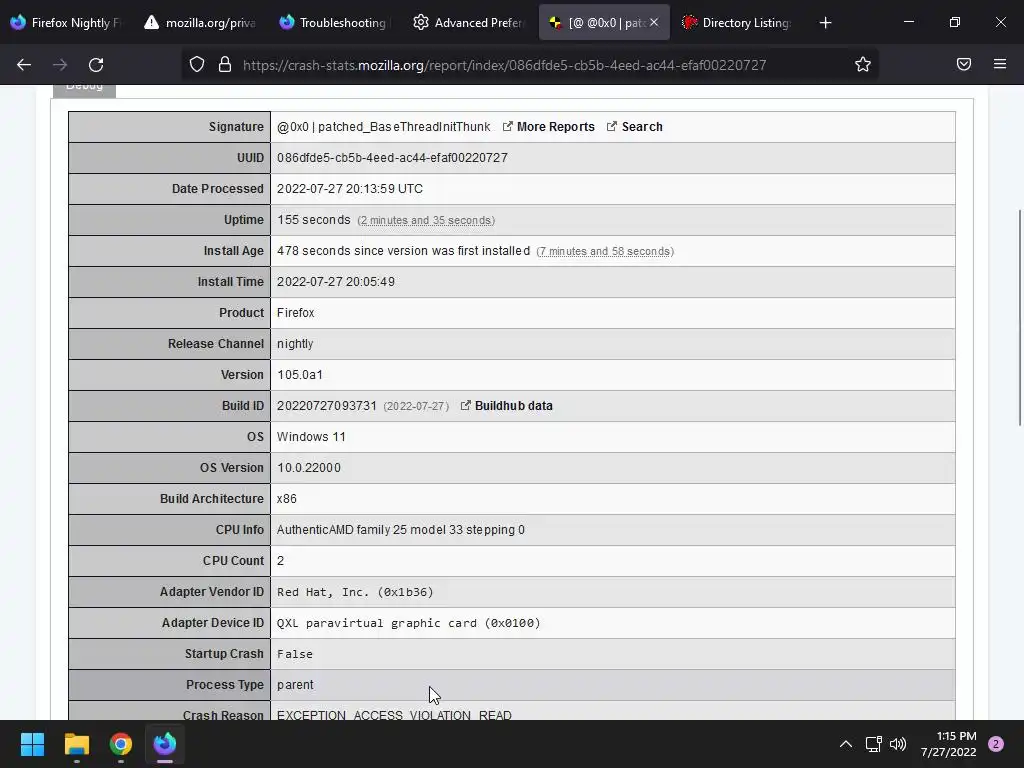Screen dimensions: 1024x768
Task: Go back to the previous page
Action: 24,65
